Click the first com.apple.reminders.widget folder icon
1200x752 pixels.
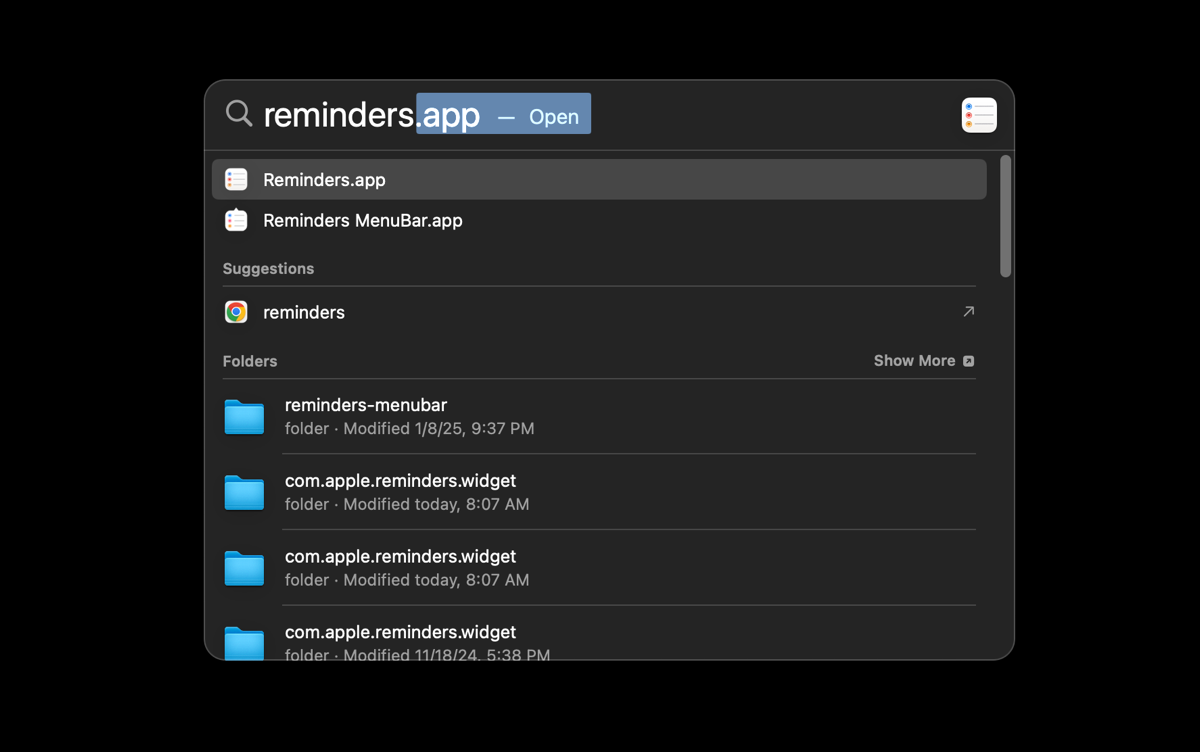[x=244, y=492]
